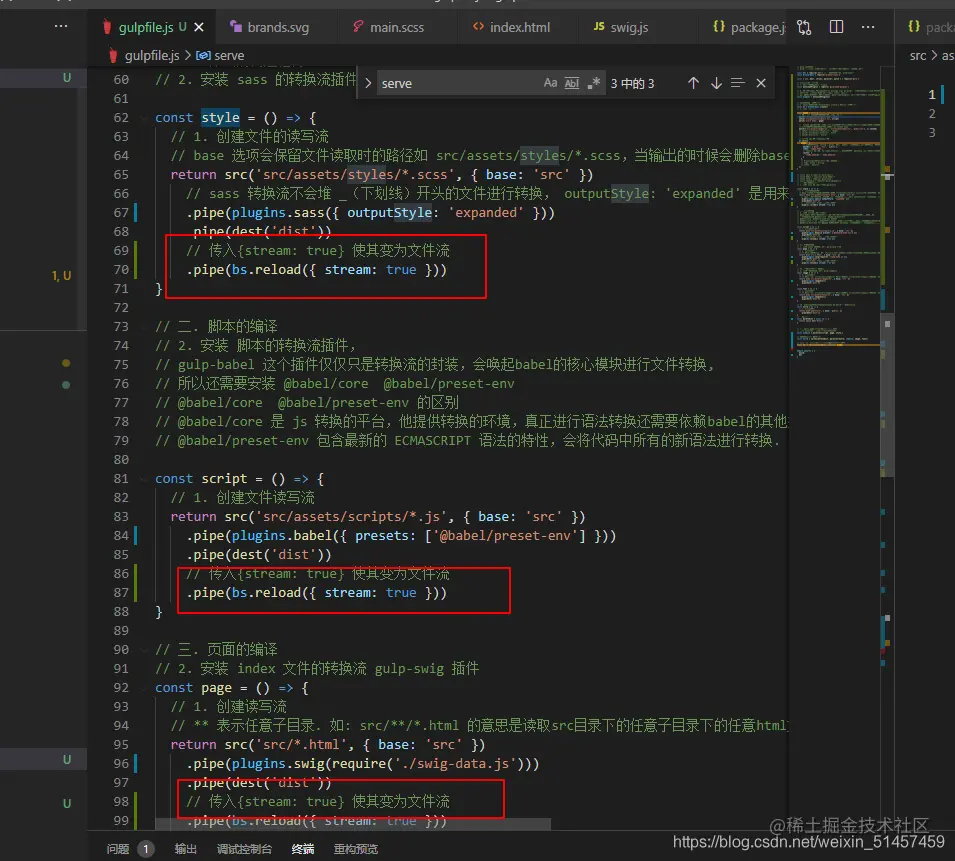Collapse the style function at line 62
This screenshot has width=955, height=861.
click(144, 118)
